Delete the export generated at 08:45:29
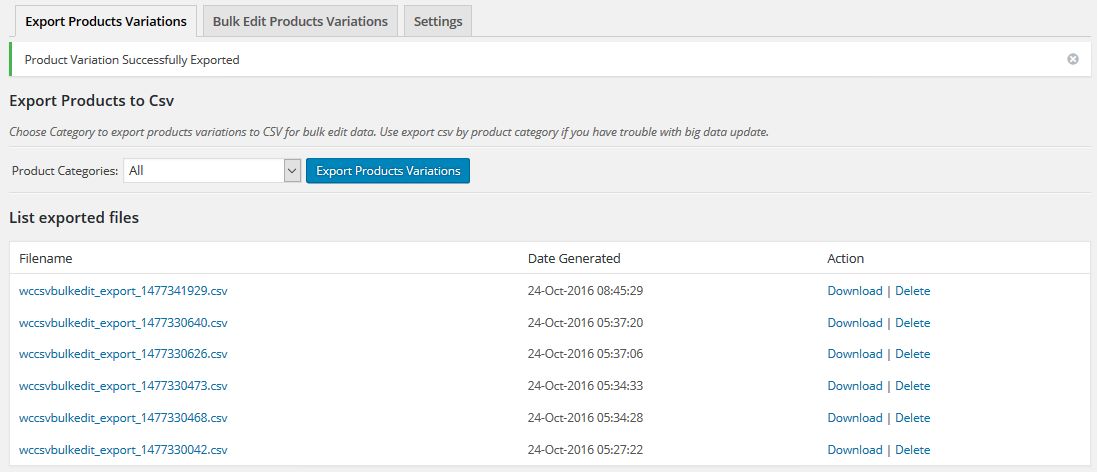This screenshot has height=472, width=1099. [x=912, y=291]
